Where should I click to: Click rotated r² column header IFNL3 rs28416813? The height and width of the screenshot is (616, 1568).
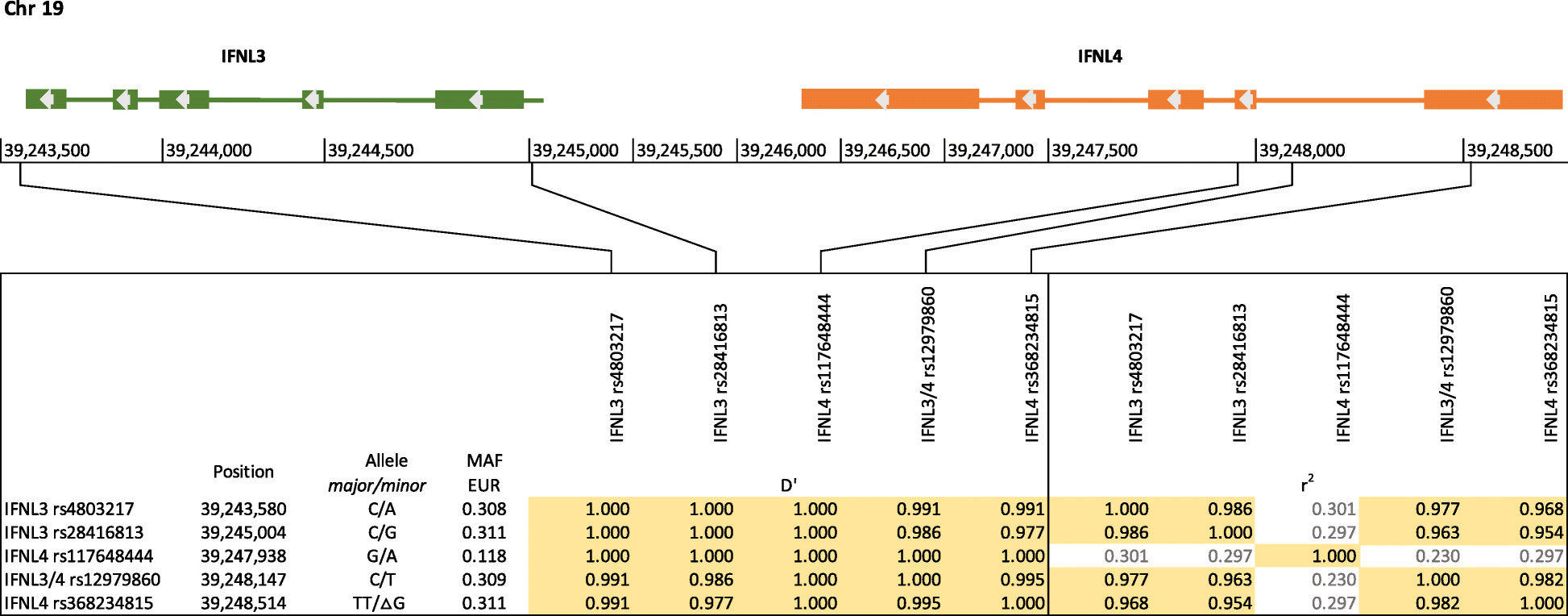(1239, 373)
